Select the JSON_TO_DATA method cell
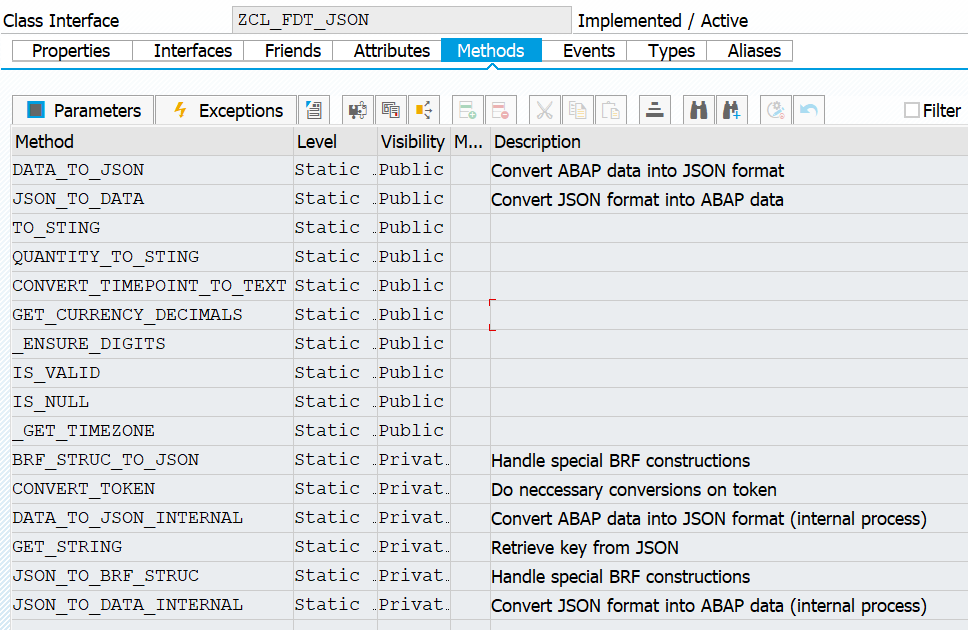 (x=152, y=199)
